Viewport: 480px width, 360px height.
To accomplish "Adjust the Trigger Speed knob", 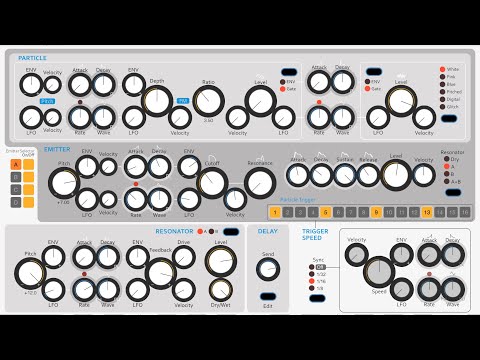I will pos(379,272).
